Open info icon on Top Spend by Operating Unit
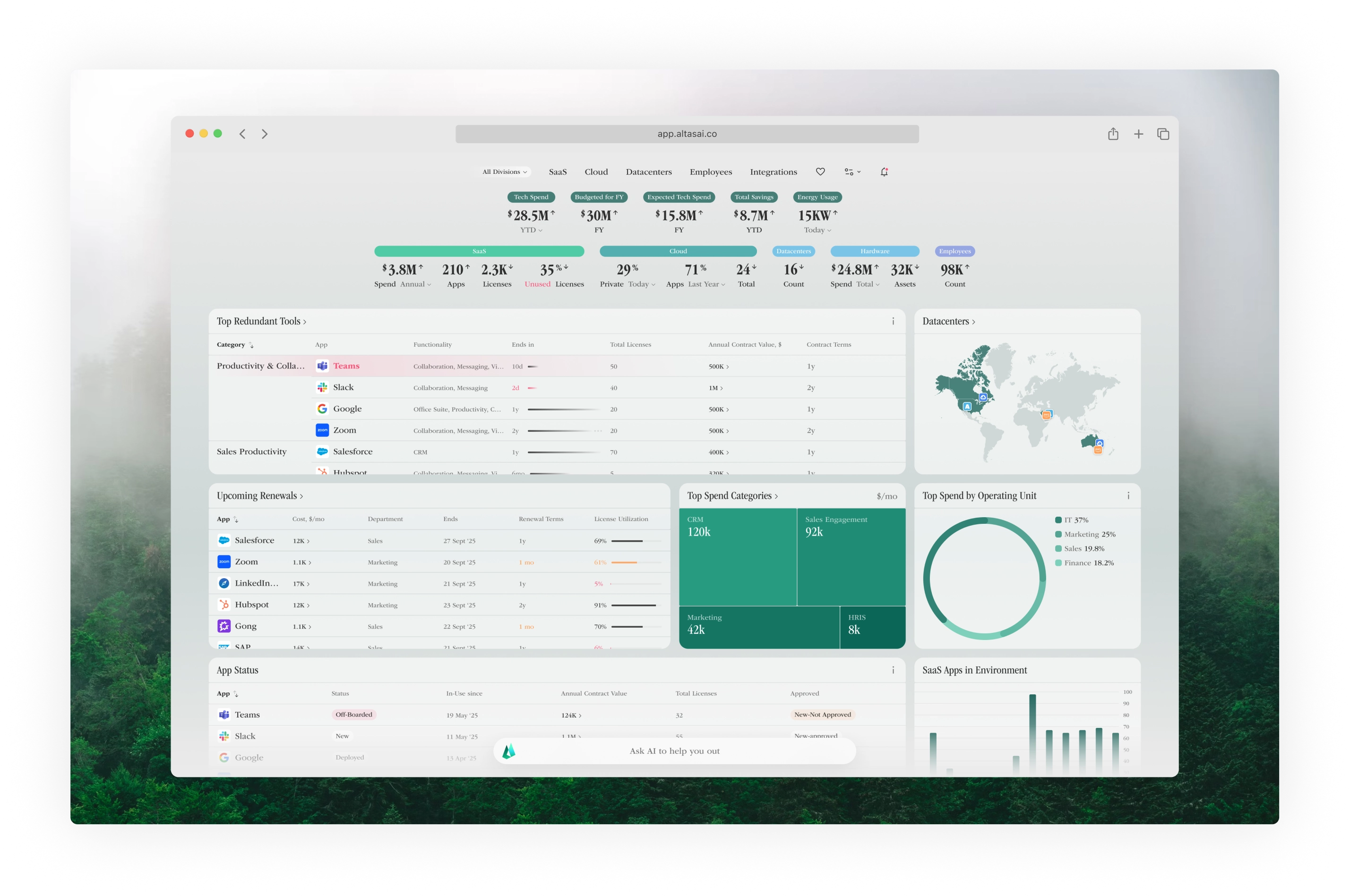1350x896 pixels. (1128, 495)
